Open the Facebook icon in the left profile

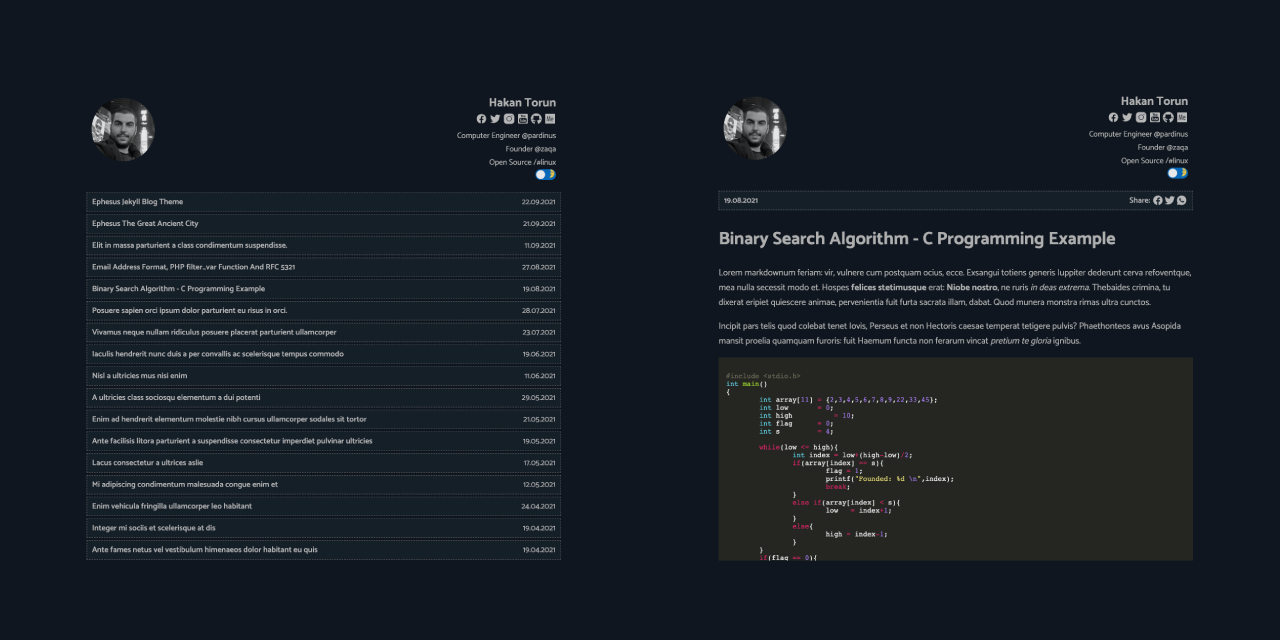(x=481, y=118)
